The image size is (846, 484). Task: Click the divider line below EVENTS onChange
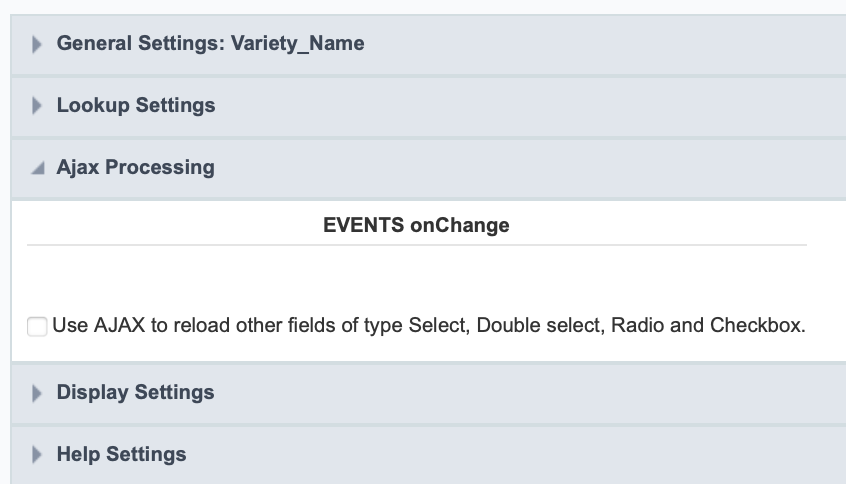(x=416, y=245)
